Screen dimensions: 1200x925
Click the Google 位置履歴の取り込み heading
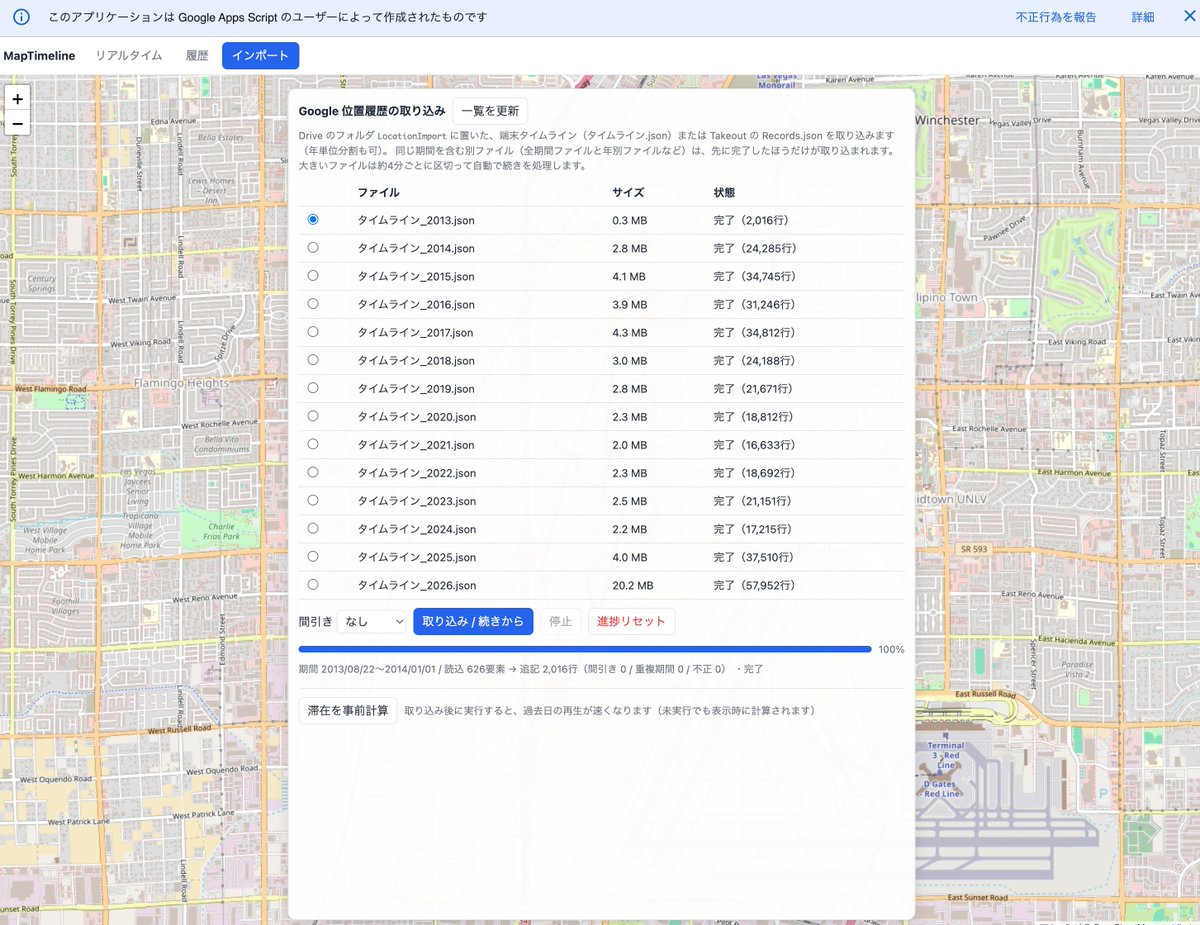coord(372,111)
